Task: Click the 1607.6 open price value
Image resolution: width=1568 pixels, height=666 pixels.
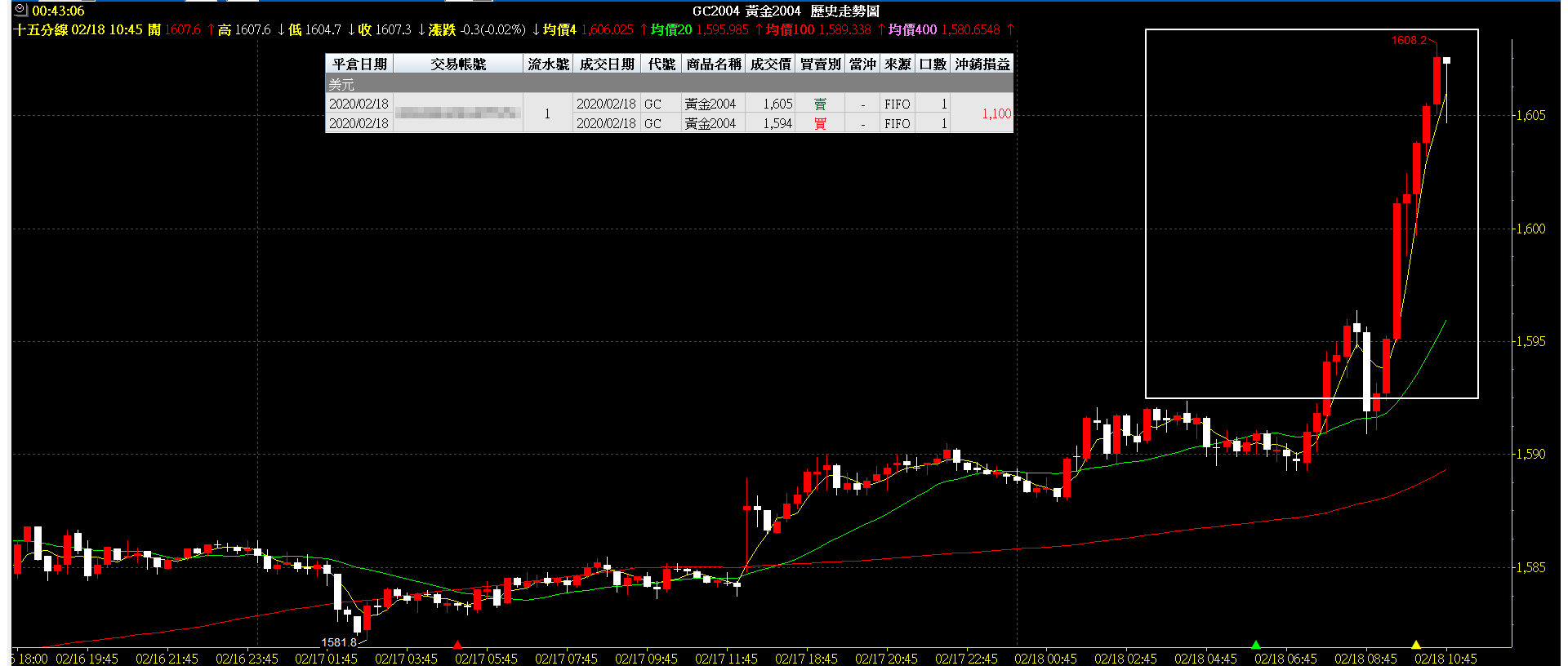Action: tap(182, 29)
